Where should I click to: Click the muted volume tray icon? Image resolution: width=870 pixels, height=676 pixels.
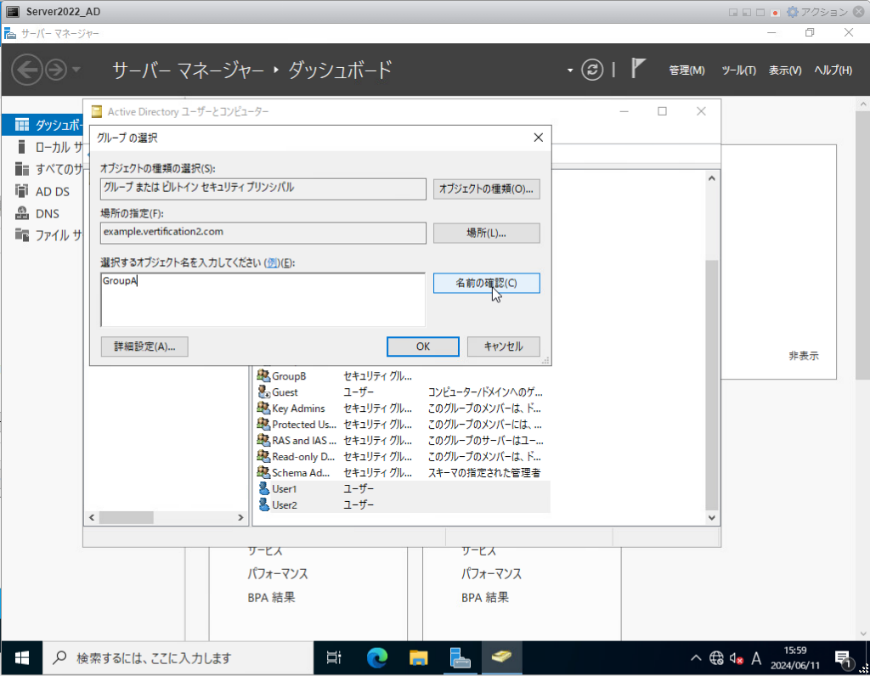tap(736, 658)
